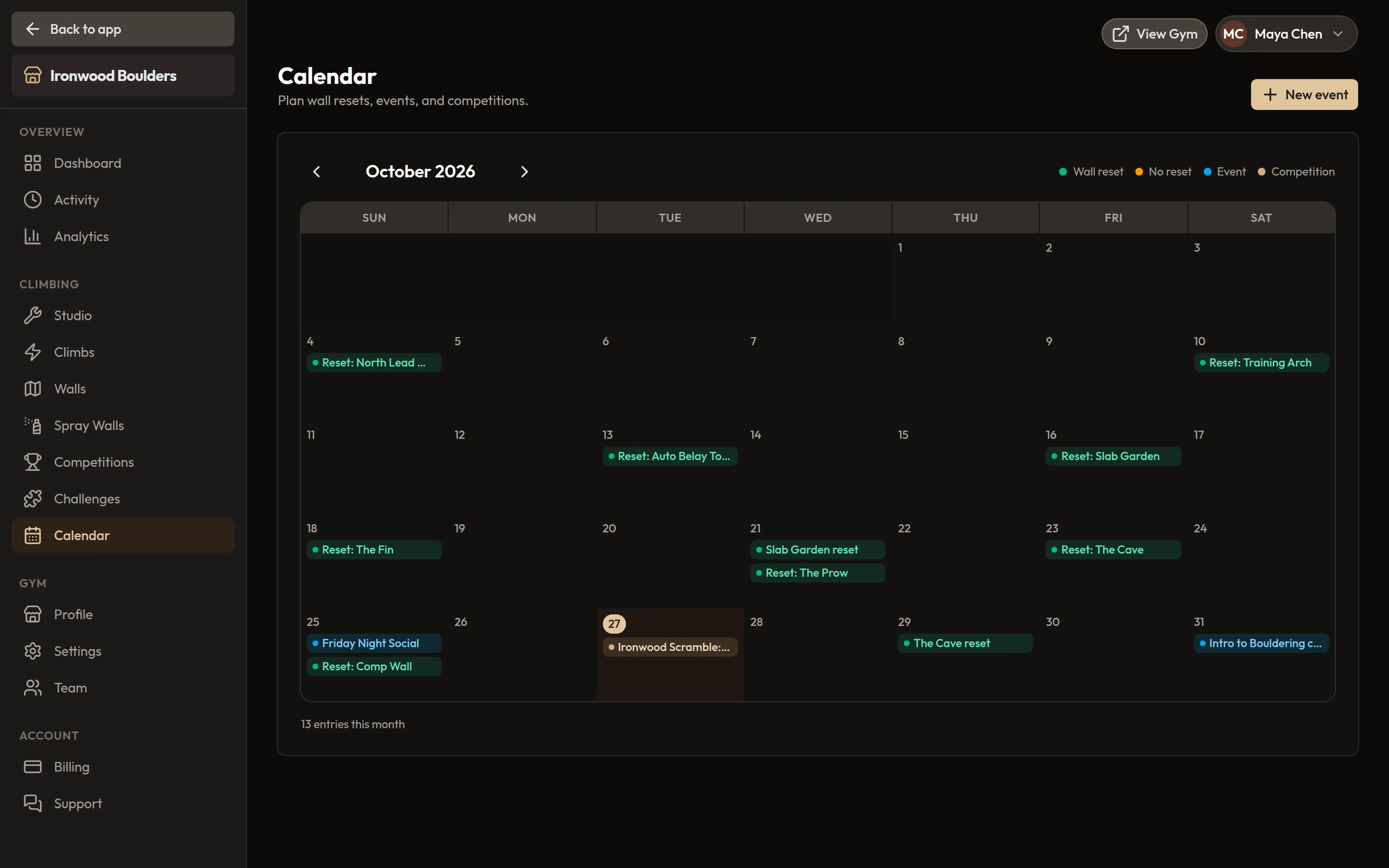The height and width of the screenshot is (868, 1389).
Task: Select the Reset: Comp Wall entry
Action: [374, 666]
